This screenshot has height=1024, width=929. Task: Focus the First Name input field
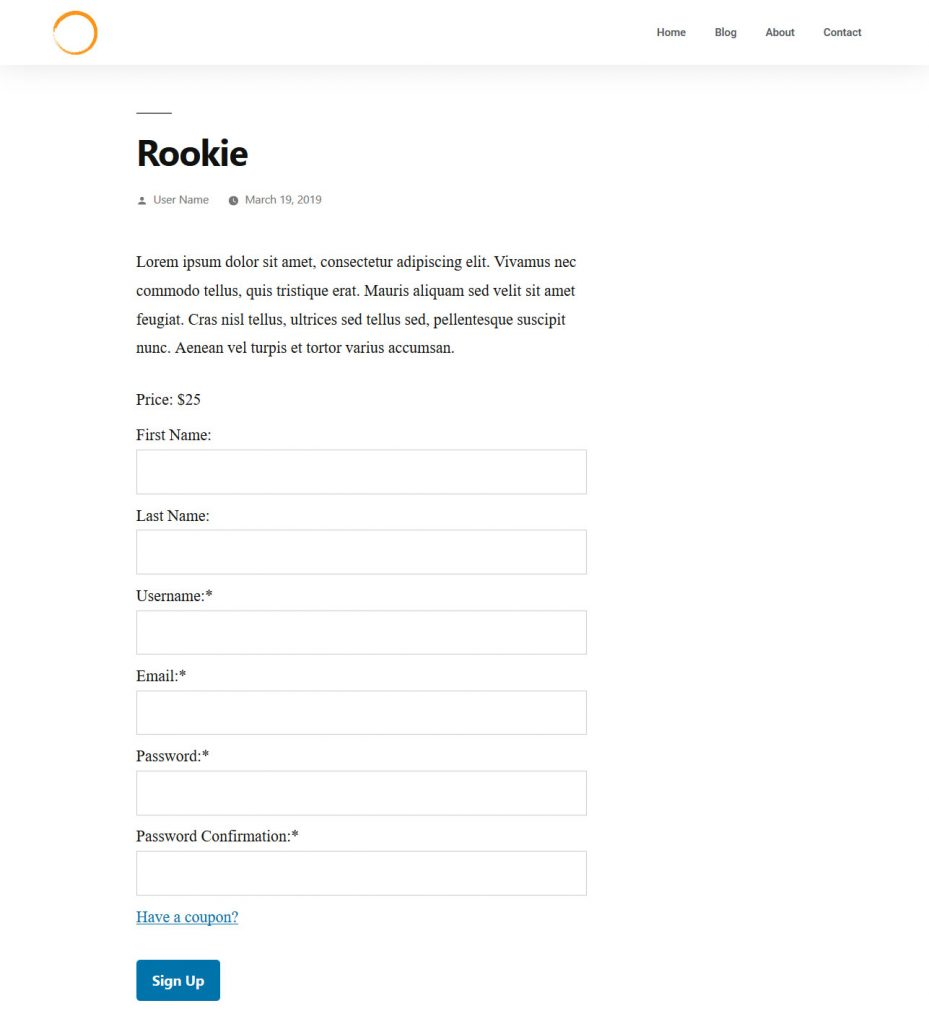(x=361, y=472)
